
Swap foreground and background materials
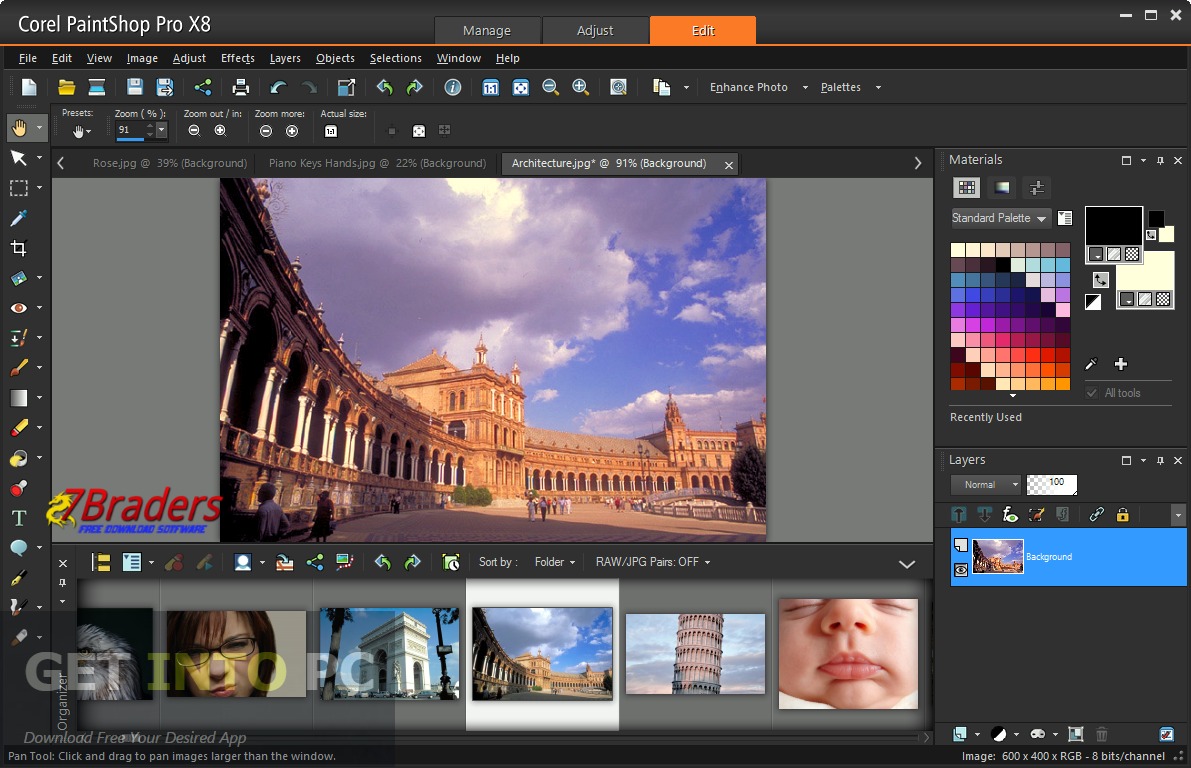[1101, 280]
